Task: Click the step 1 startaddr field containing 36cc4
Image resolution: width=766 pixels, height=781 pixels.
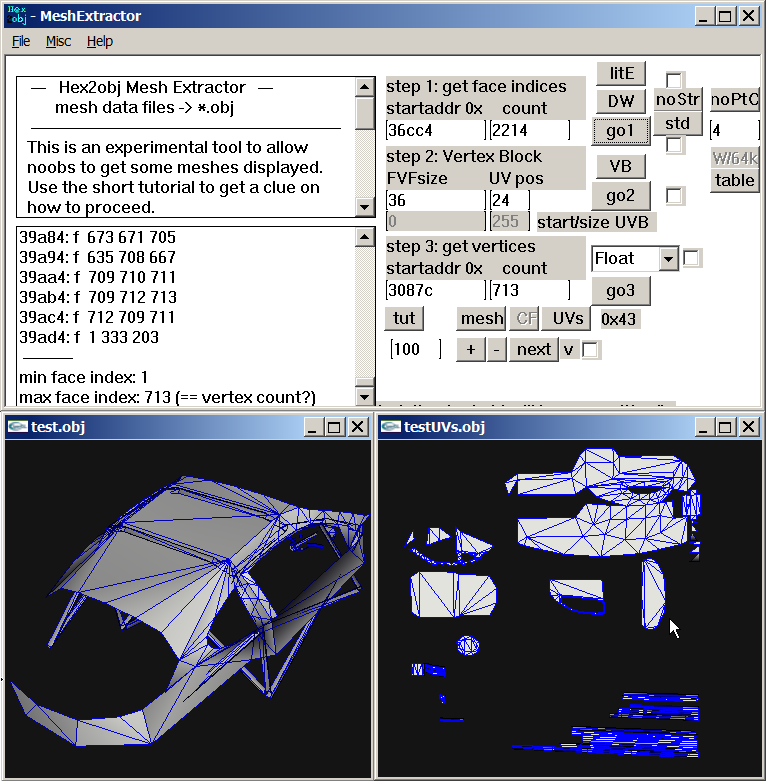Action: point(435,130)
